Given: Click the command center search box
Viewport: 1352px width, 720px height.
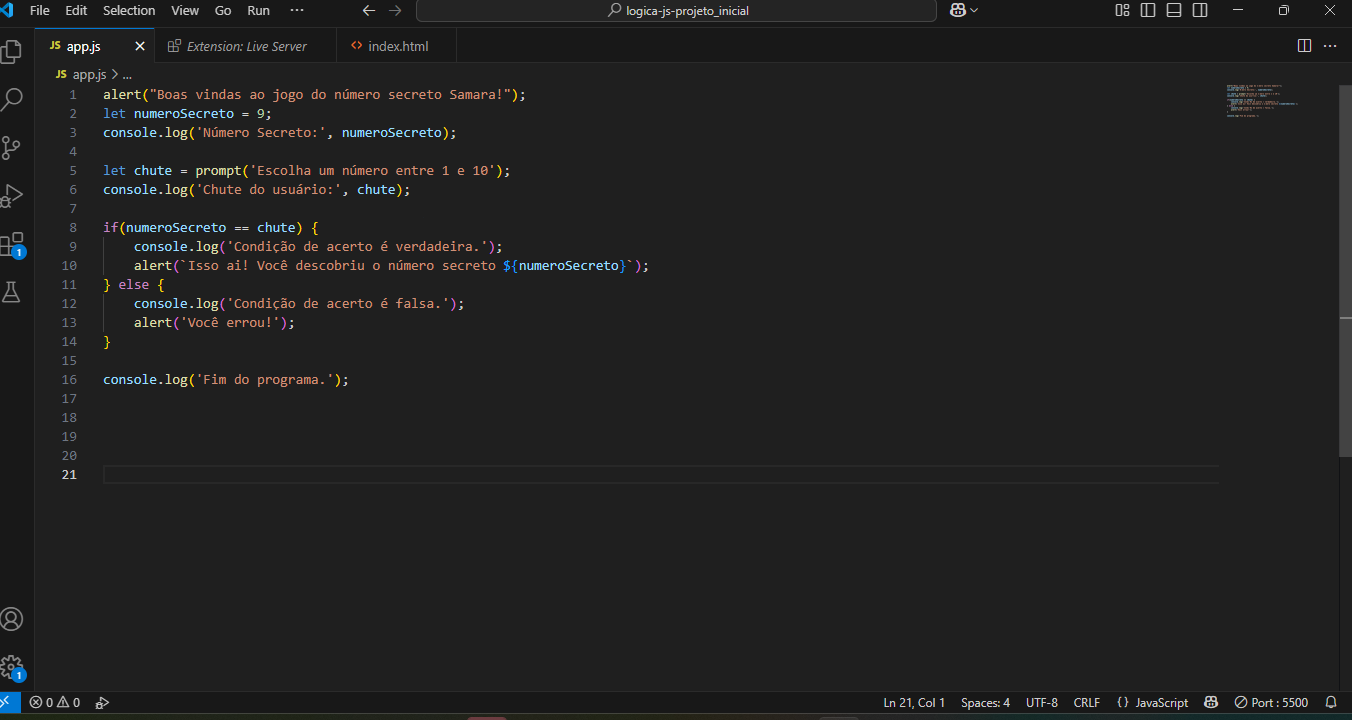Looking at the screenshot, I should click(x=676, y=11).
